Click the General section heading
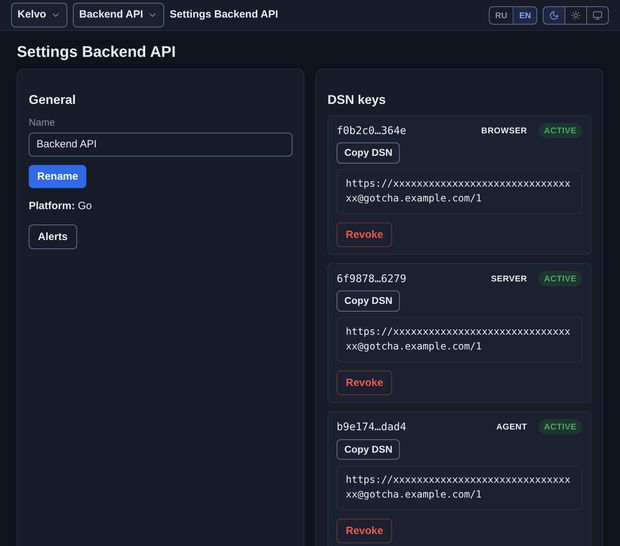This screenshot has width=620, height=546. click(x=52, y=100)
